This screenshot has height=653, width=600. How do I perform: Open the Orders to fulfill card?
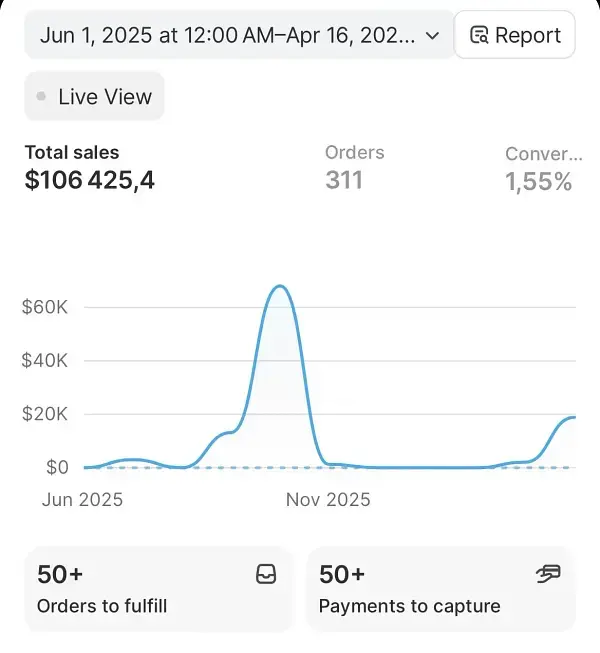tap(158, 589)
